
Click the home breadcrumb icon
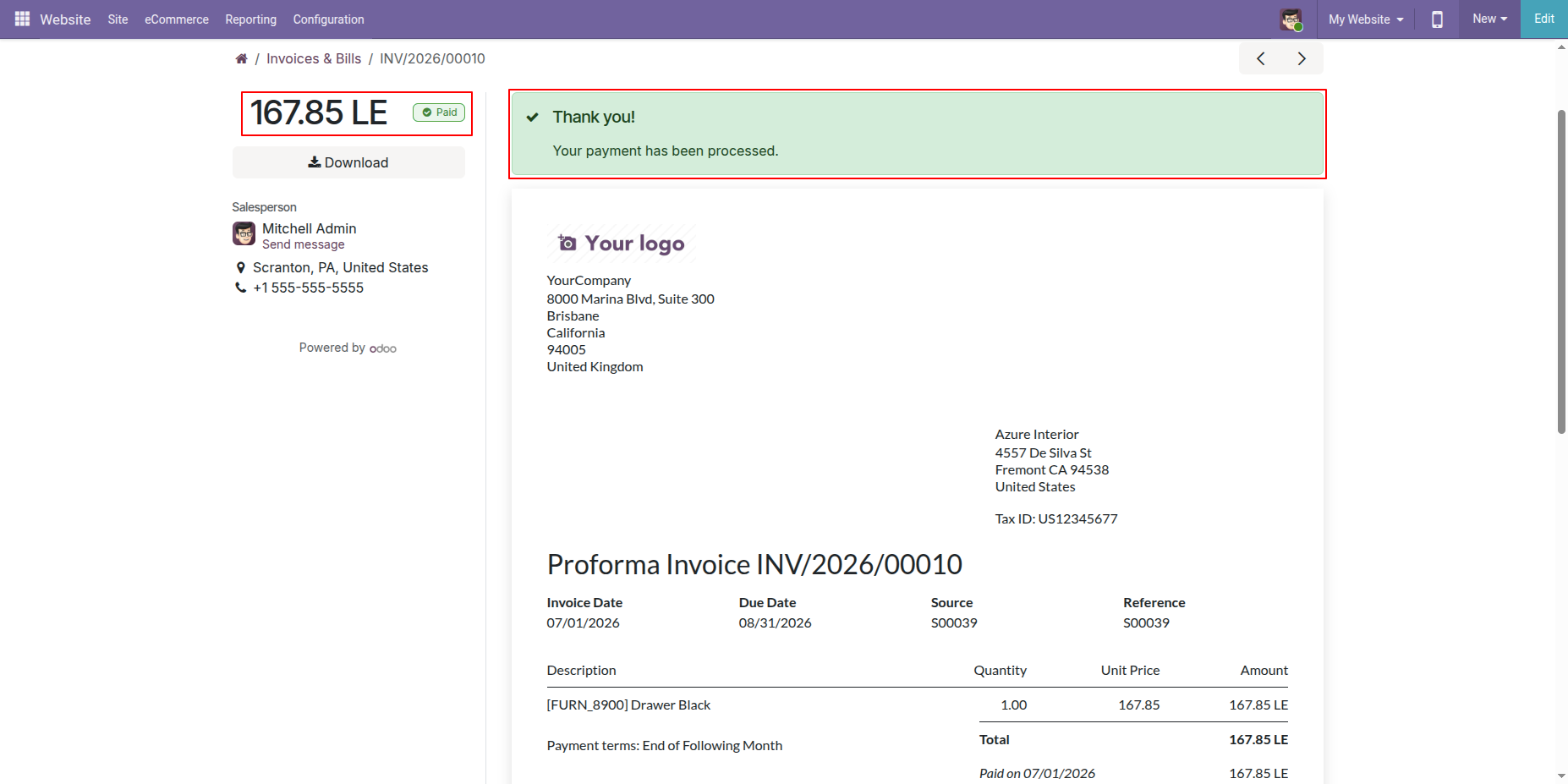pyautogui.click(x=241, y=58)
